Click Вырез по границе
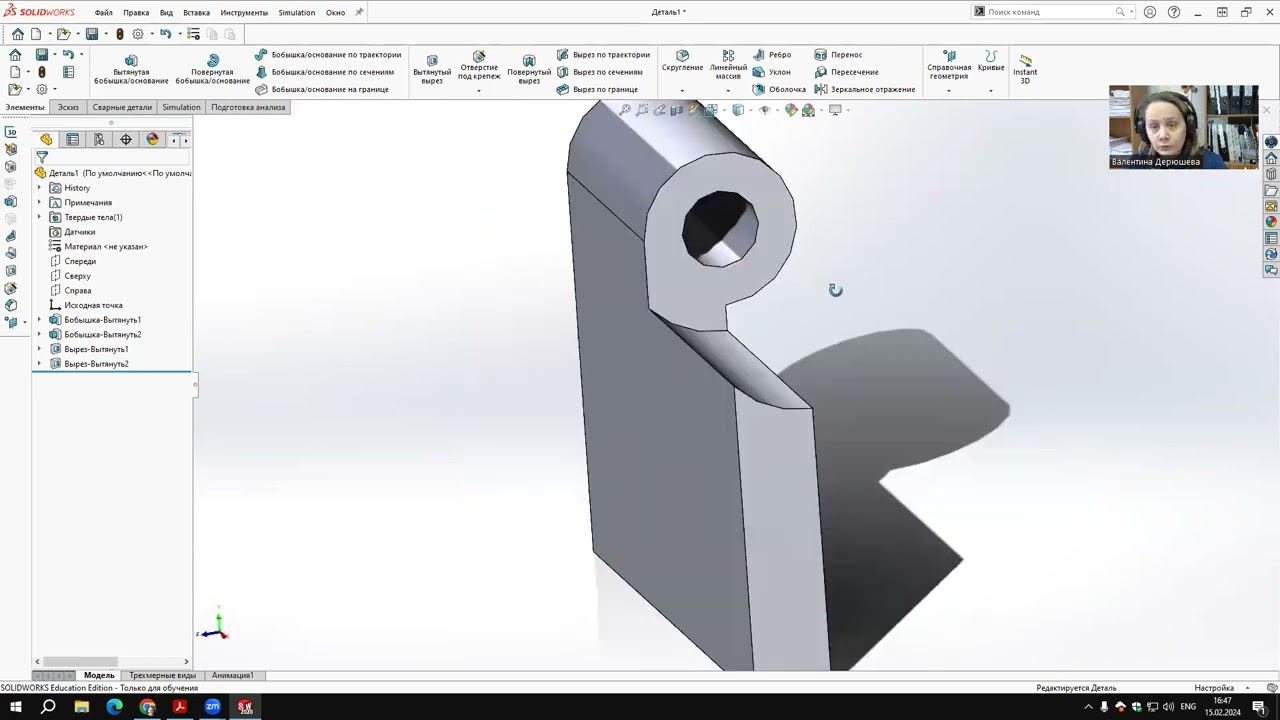1280x720 pixels. (597, 89)
